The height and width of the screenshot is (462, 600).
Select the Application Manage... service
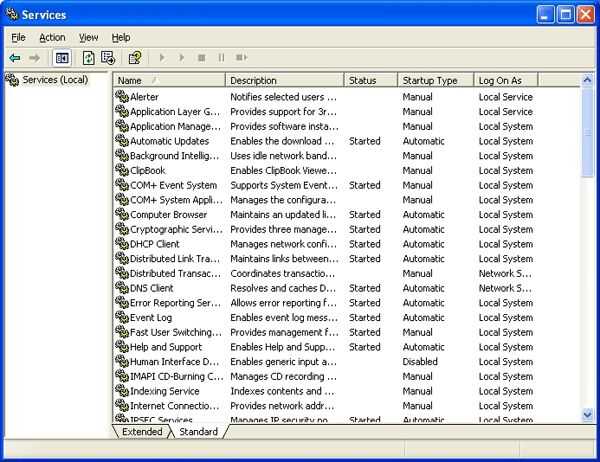(x=175, y=126)
